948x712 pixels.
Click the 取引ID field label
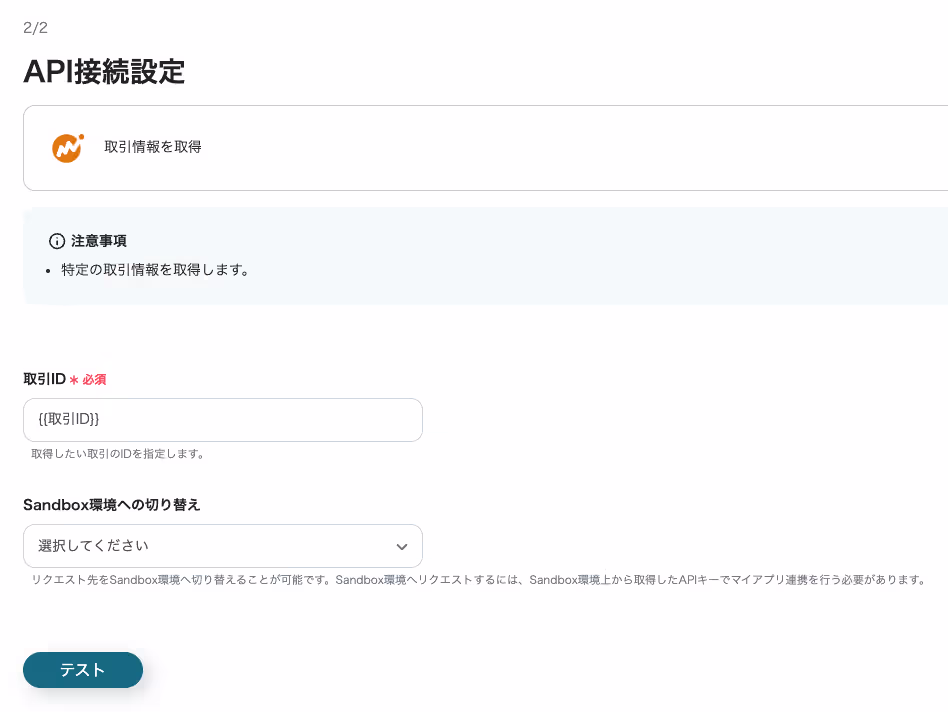pyautogui.click(x=44, y=379)
